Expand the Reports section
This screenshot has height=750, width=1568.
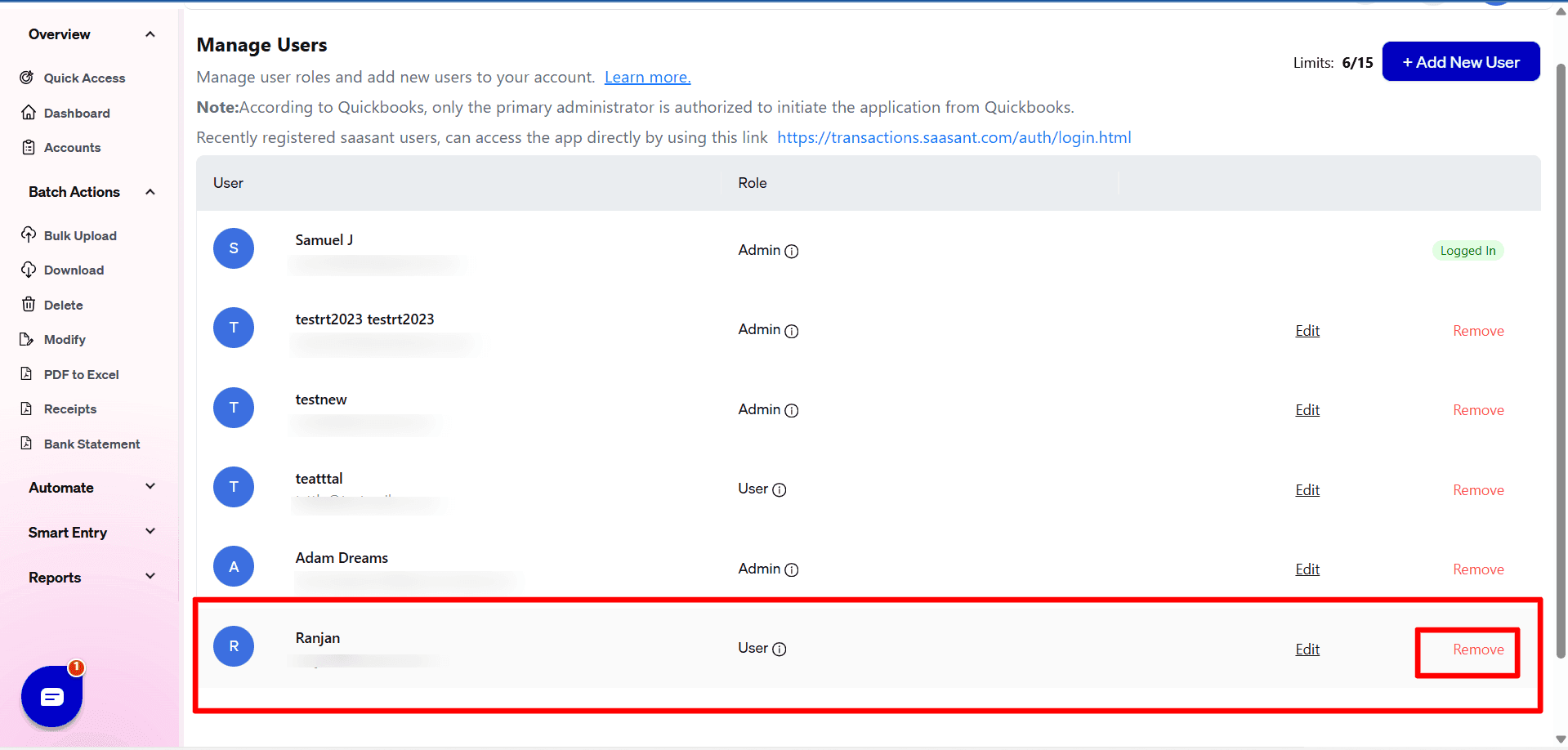150,576
